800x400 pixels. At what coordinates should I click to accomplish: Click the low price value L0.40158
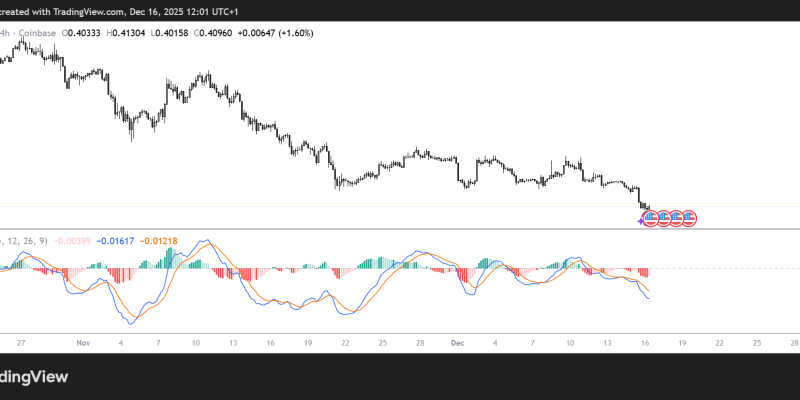[181, 32]
